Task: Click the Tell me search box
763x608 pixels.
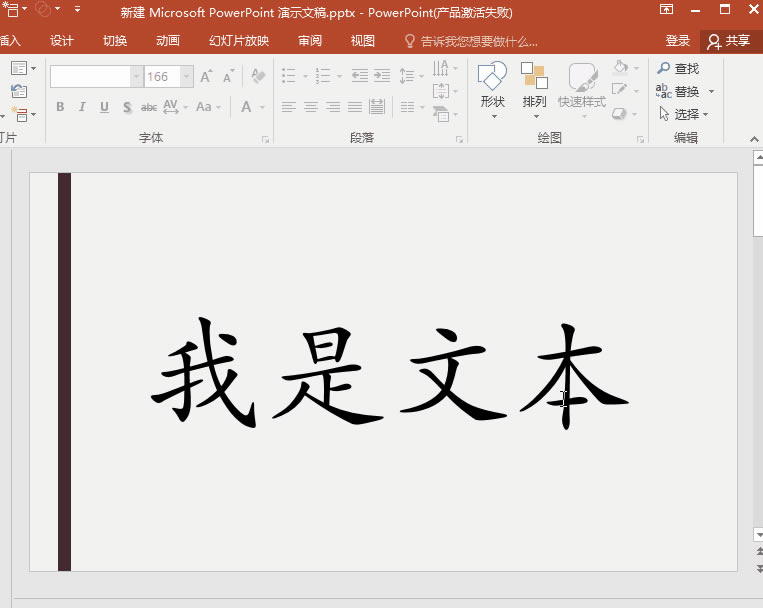Action: tap(478, 41)
